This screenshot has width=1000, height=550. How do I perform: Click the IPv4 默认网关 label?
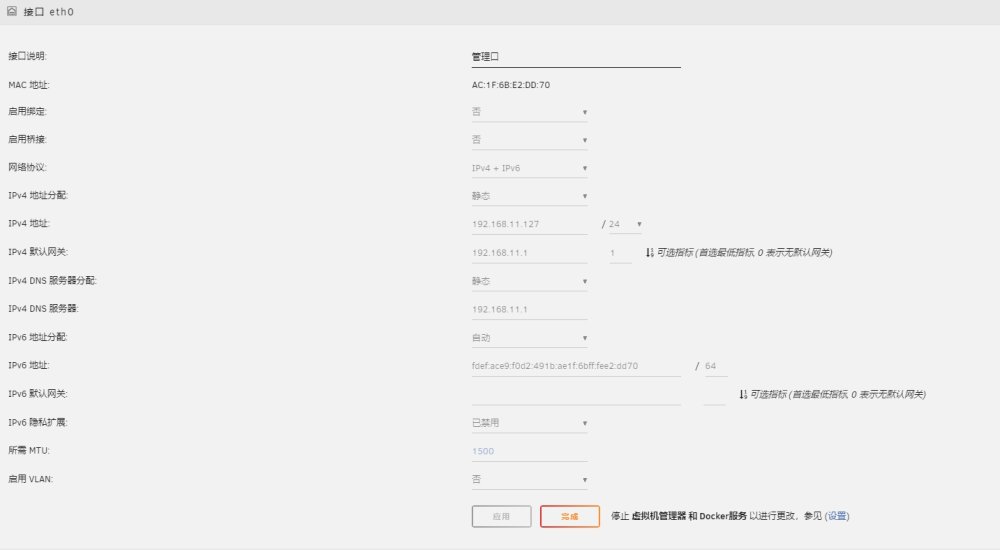[38, 252]
